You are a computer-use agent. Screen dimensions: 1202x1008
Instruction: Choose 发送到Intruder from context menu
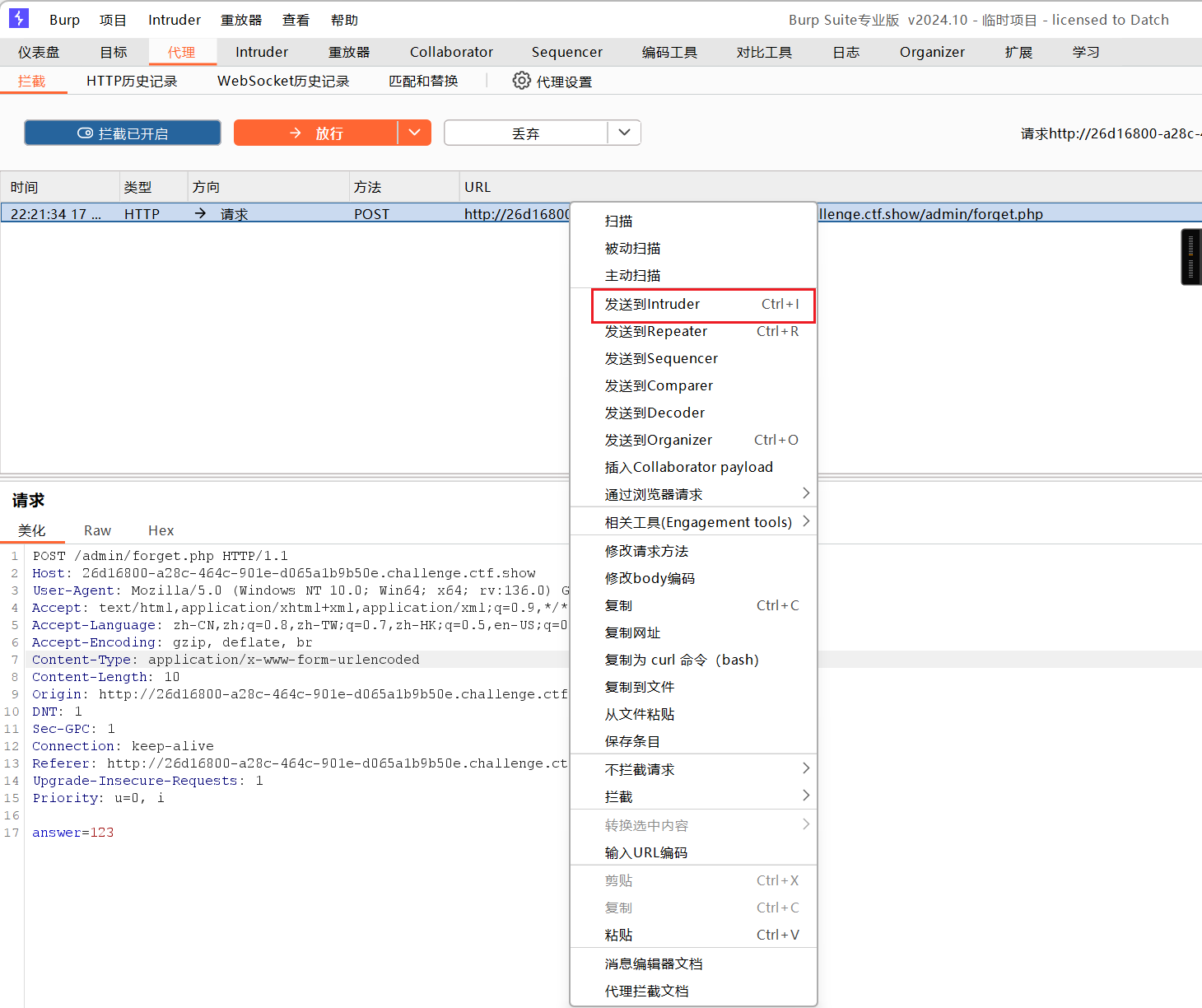(x=702, y=305)
